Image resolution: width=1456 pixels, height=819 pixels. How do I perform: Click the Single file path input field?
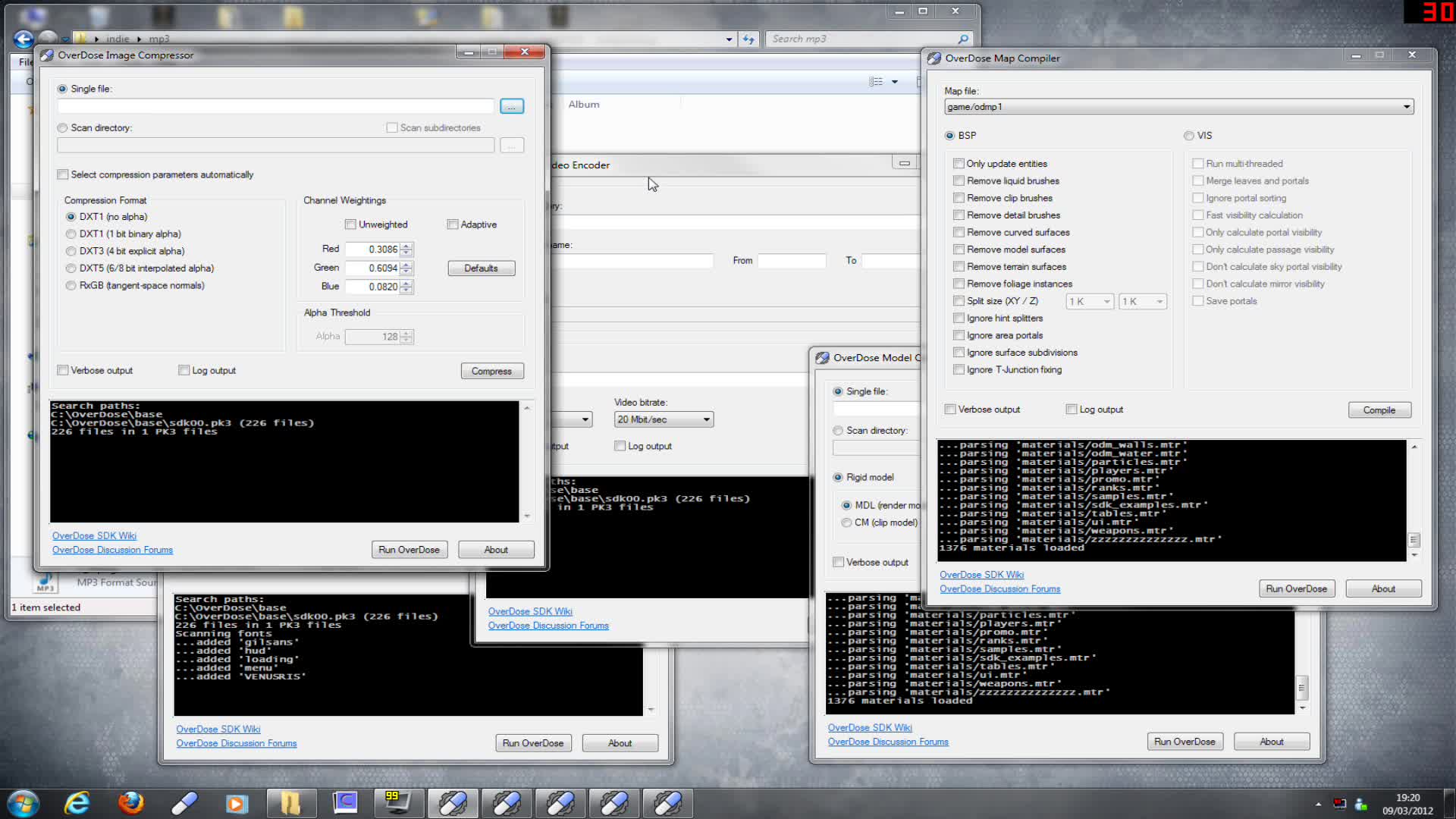275,106
